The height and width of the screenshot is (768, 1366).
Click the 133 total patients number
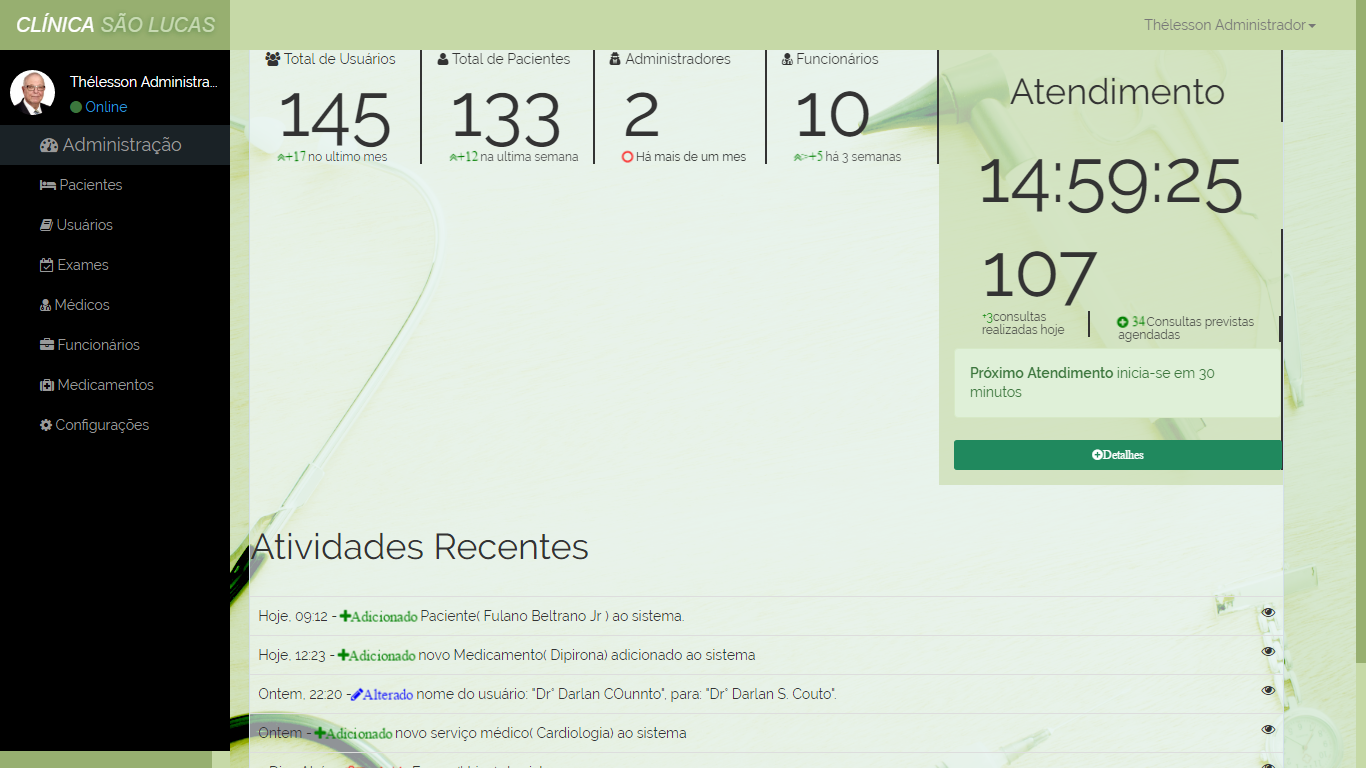tap(505, 119)
